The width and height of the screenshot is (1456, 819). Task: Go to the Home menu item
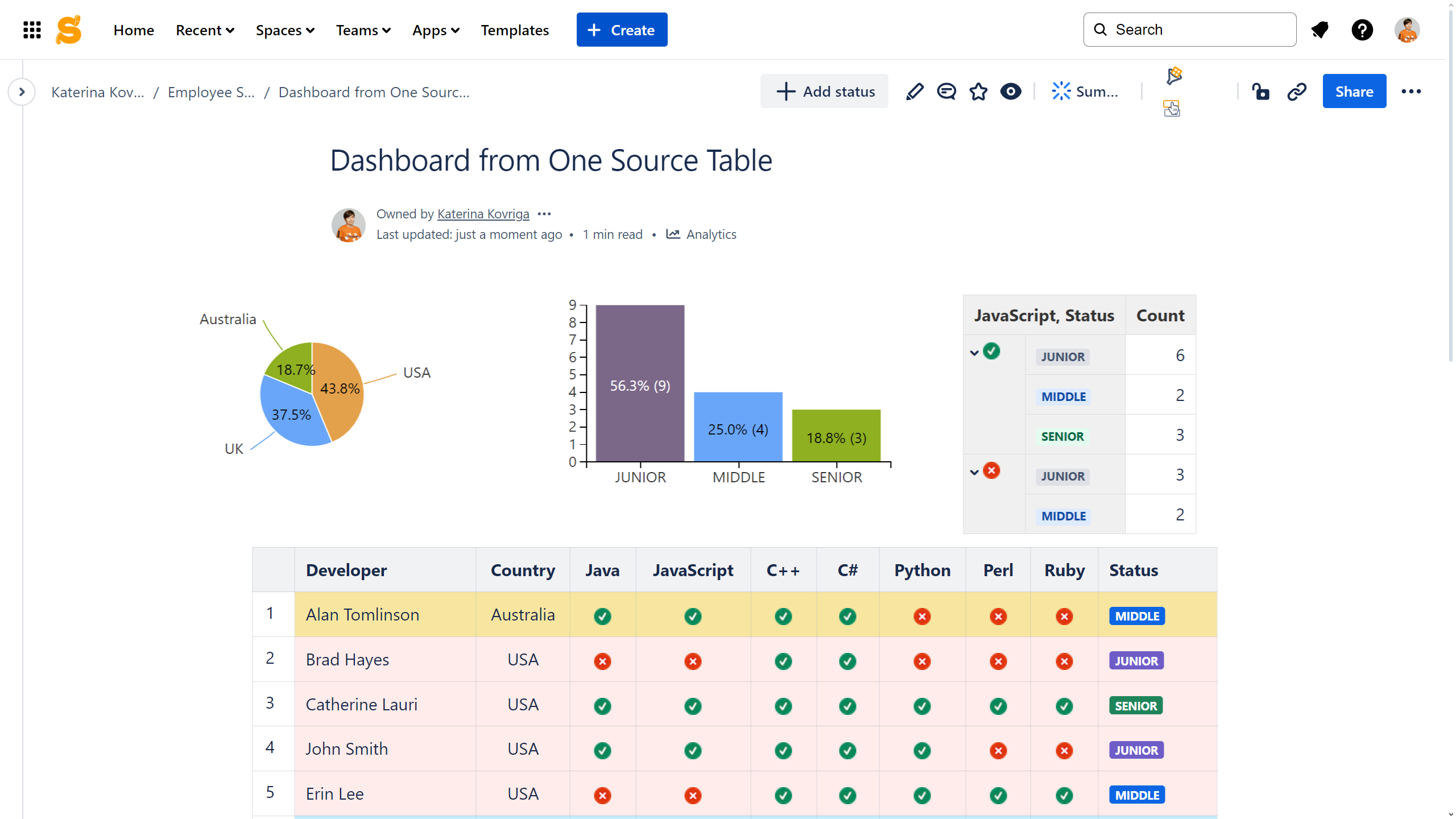(x=134, y=30)
